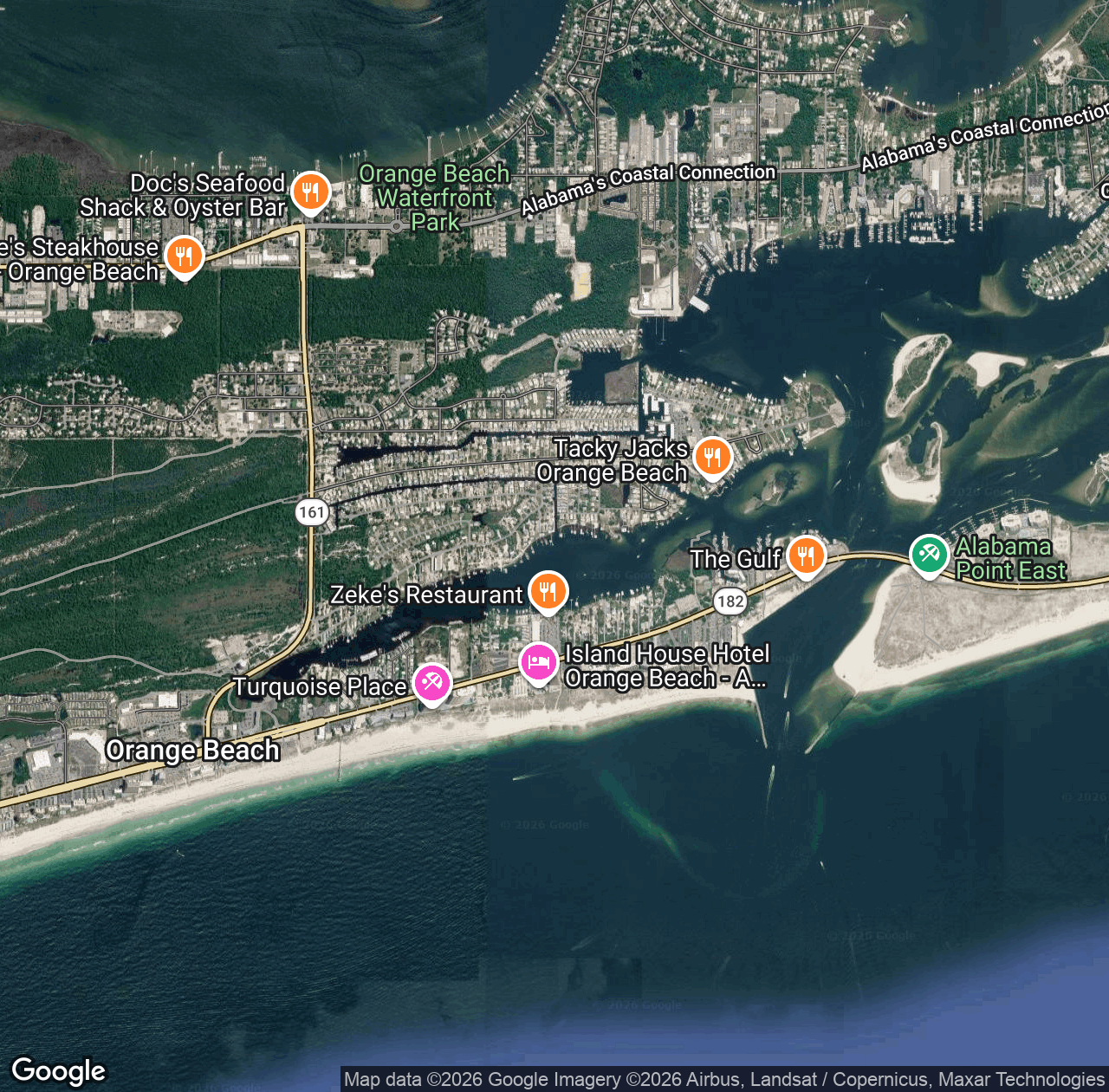Select the Steakhouse Orange Beach restaurant pin
Viewport: 1109px width, 1092px height.
[x=184, y=257]
